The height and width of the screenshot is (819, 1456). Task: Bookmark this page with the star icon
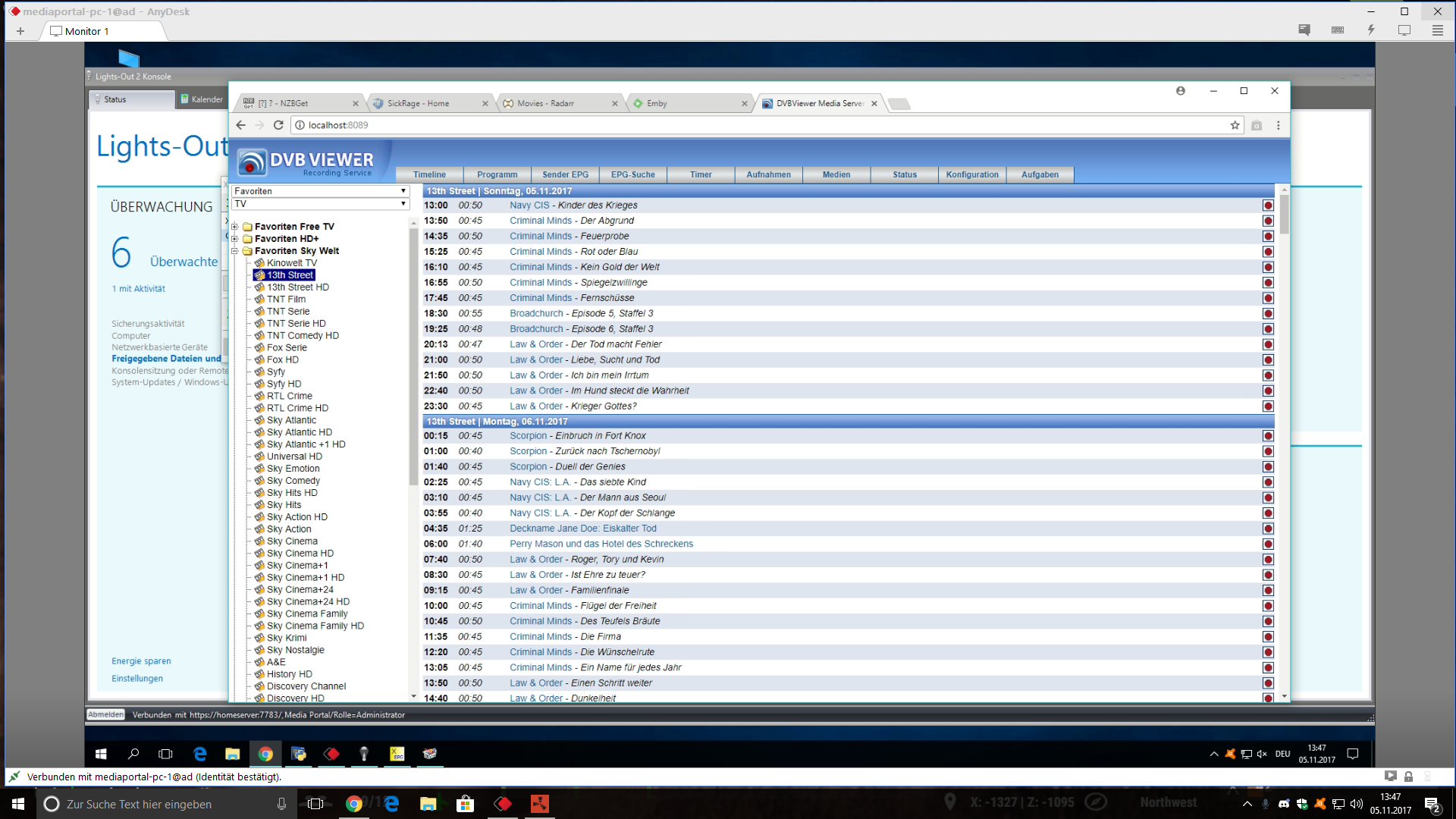tap(1235, 125)
